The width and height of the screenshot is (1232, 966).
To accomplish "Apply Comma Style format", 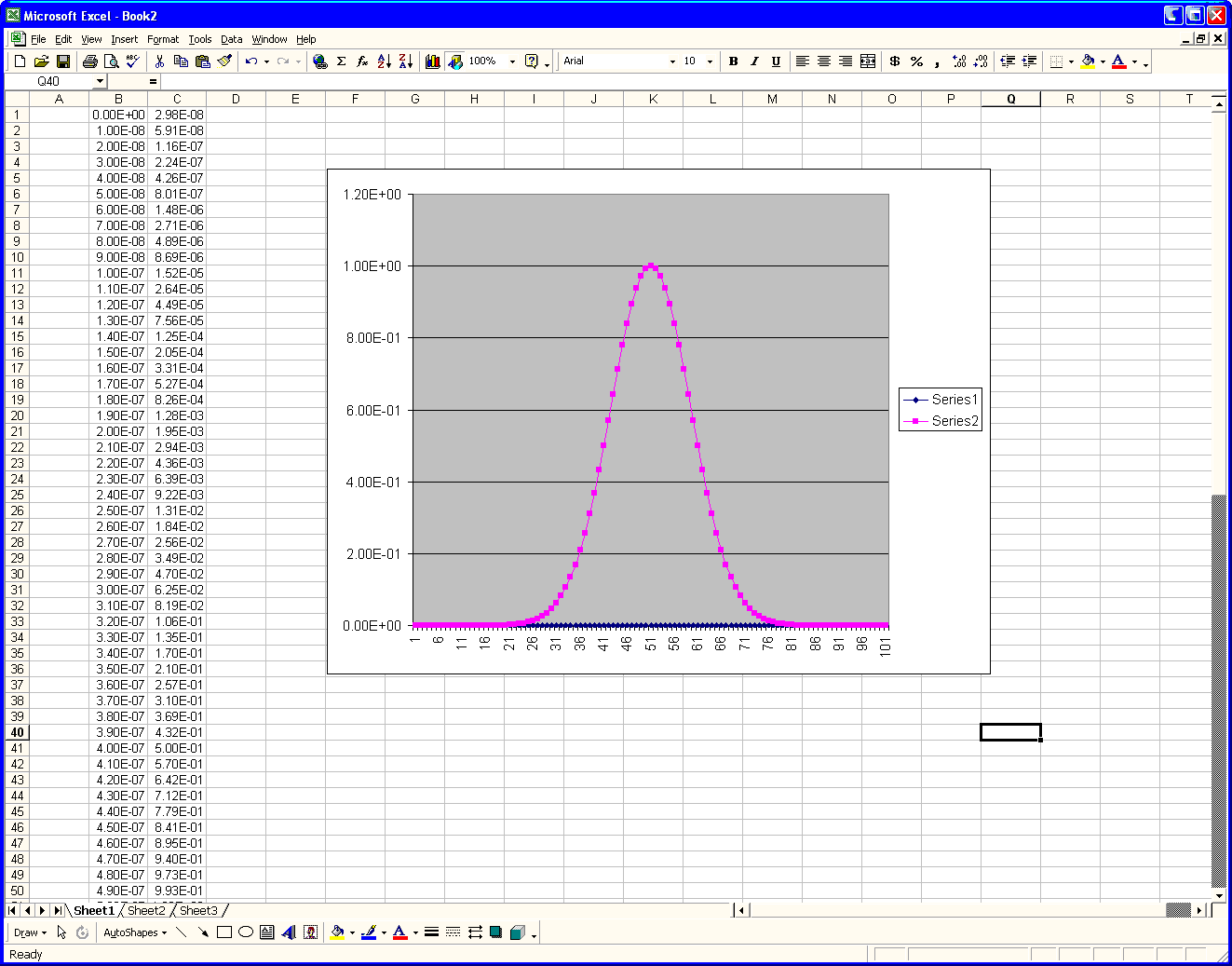I will [x=937, y=61].
